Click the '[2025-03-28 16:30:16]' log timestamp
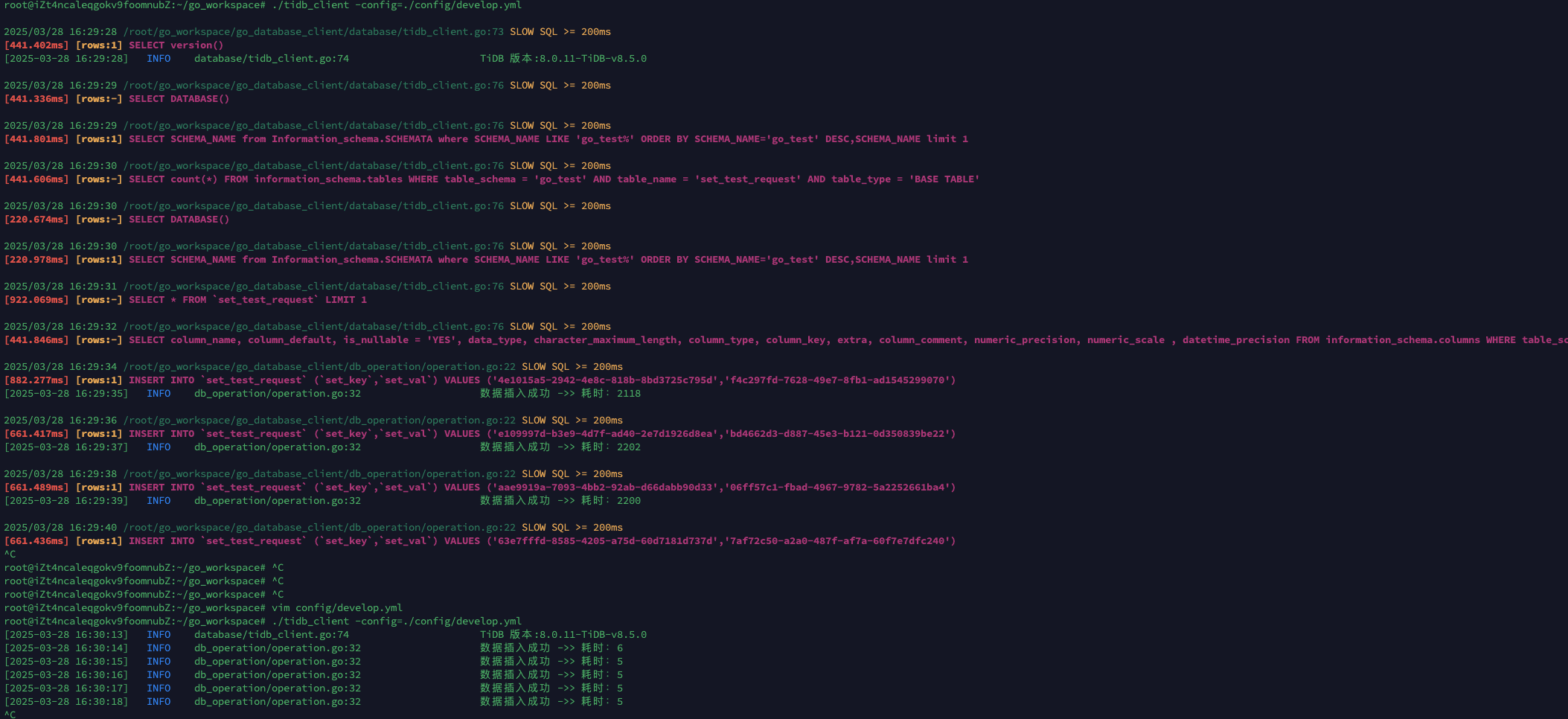The image size is (1568, 719). 66,675
